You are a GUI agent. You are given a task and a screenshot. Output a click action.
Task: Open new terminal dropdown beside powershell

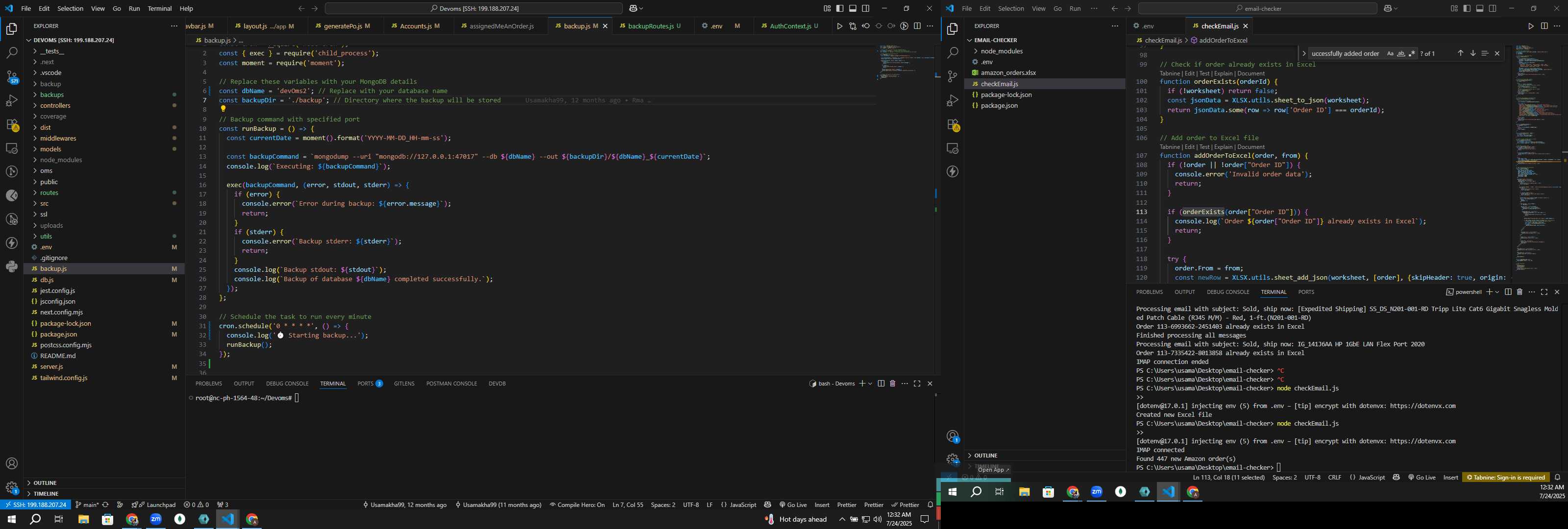click(x=1497, y=292)
